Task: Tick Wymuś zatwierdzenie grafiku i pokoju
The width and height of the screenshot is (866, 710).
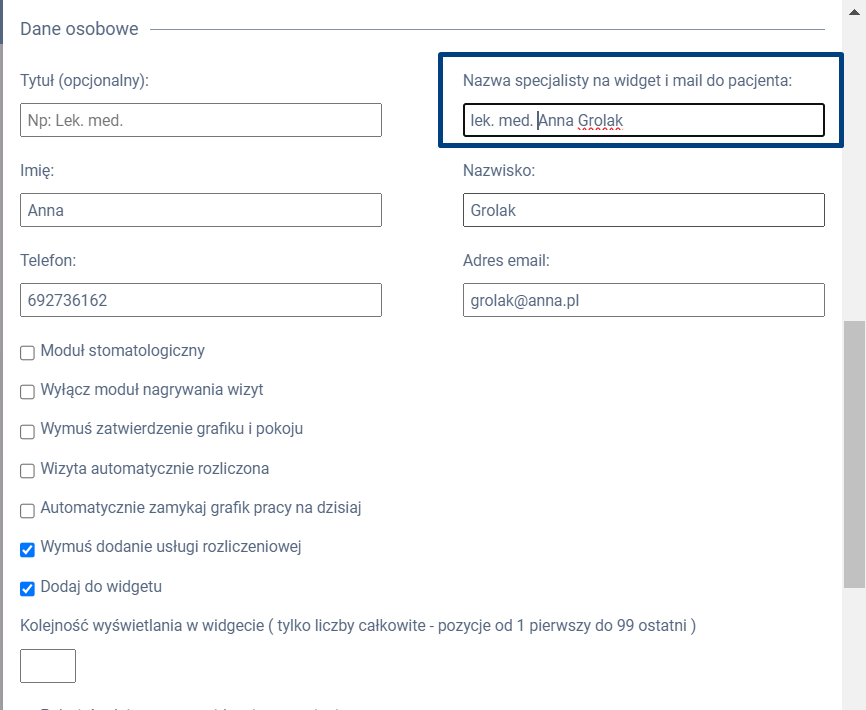Action: click(28, 431)
